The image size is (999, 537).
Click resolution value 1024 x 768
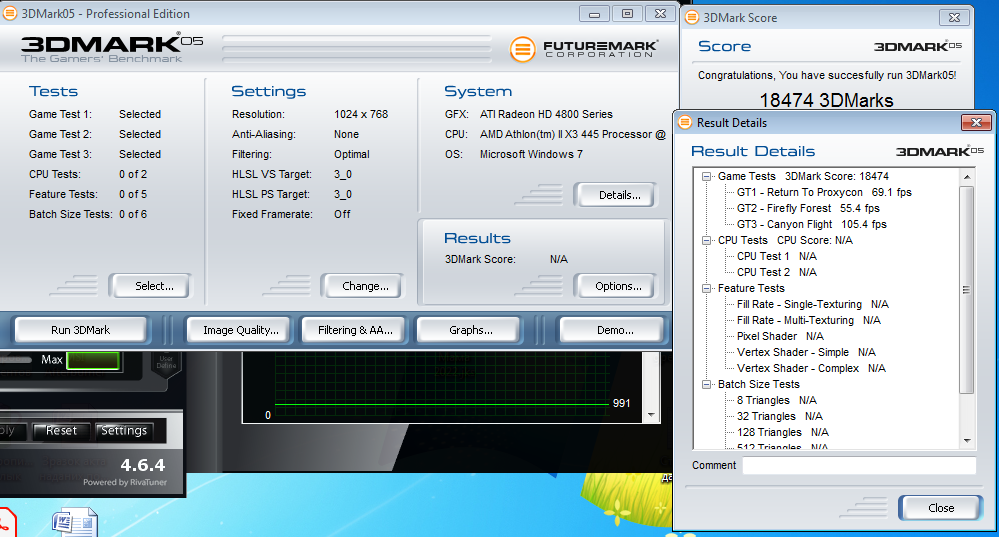point(361,114)
